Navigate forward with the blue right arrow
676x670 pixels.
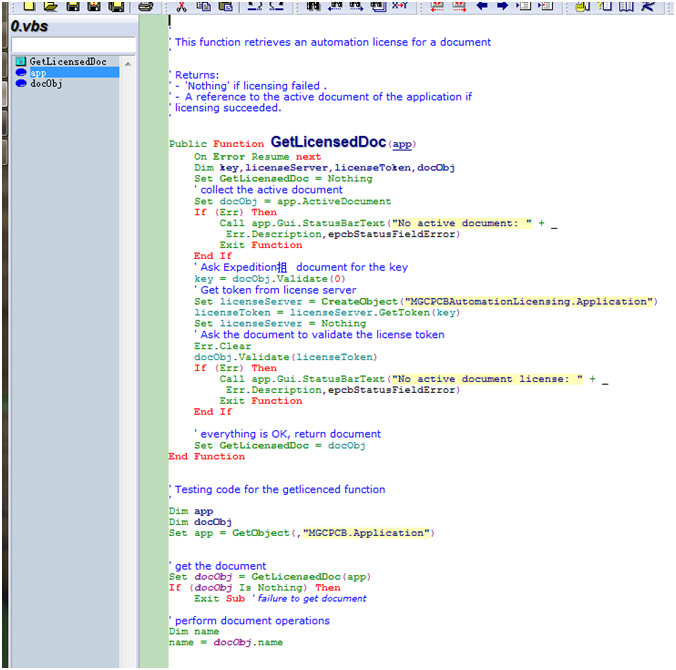502,6
